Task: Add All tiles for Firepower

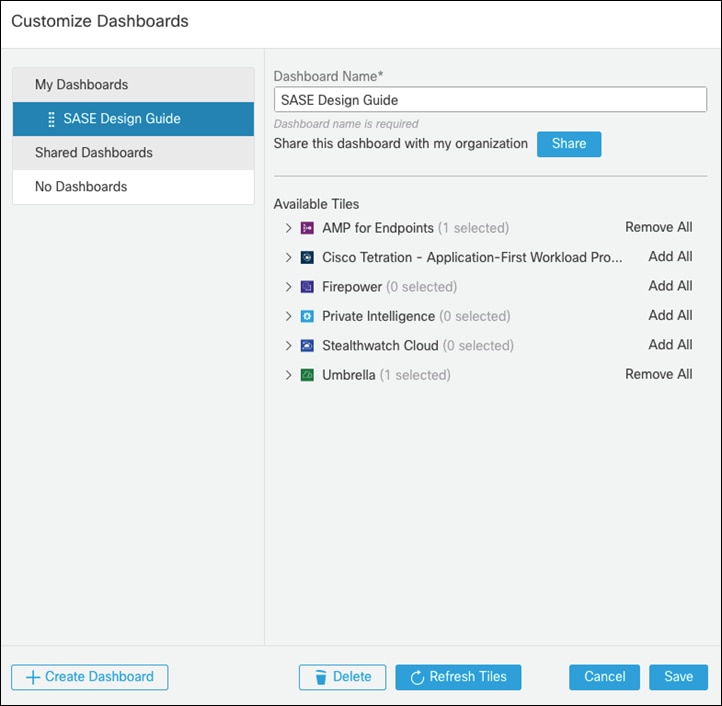Action: click(x=670, y=286)
